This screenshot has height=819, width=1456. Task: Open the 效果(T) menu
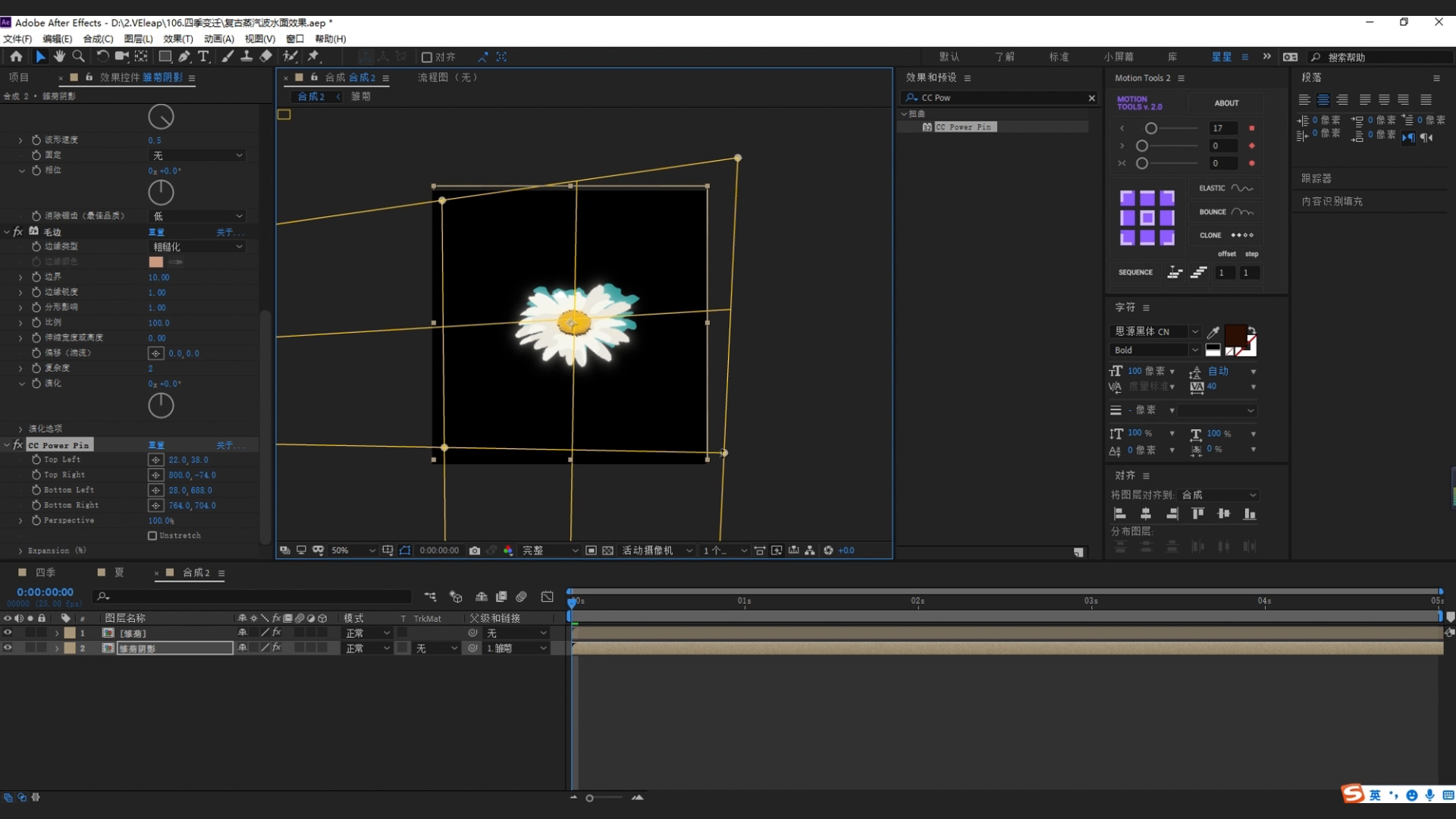(x=177, y=39)
